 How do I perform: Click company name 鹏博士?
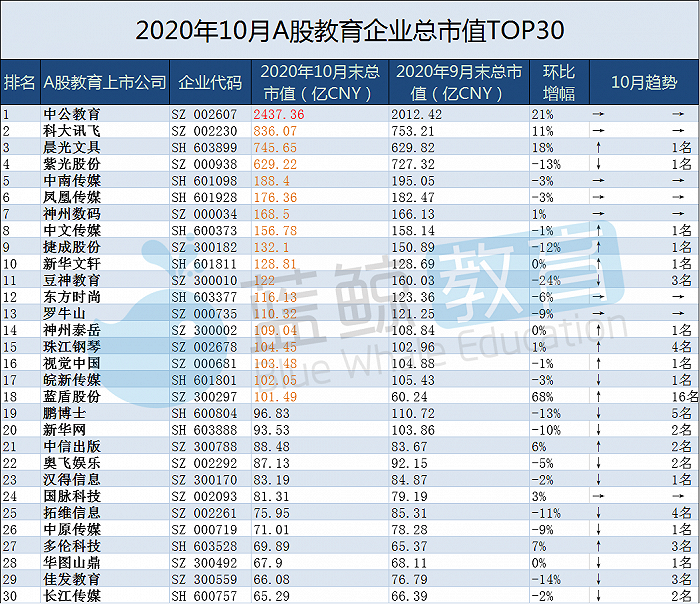(64, 413)
